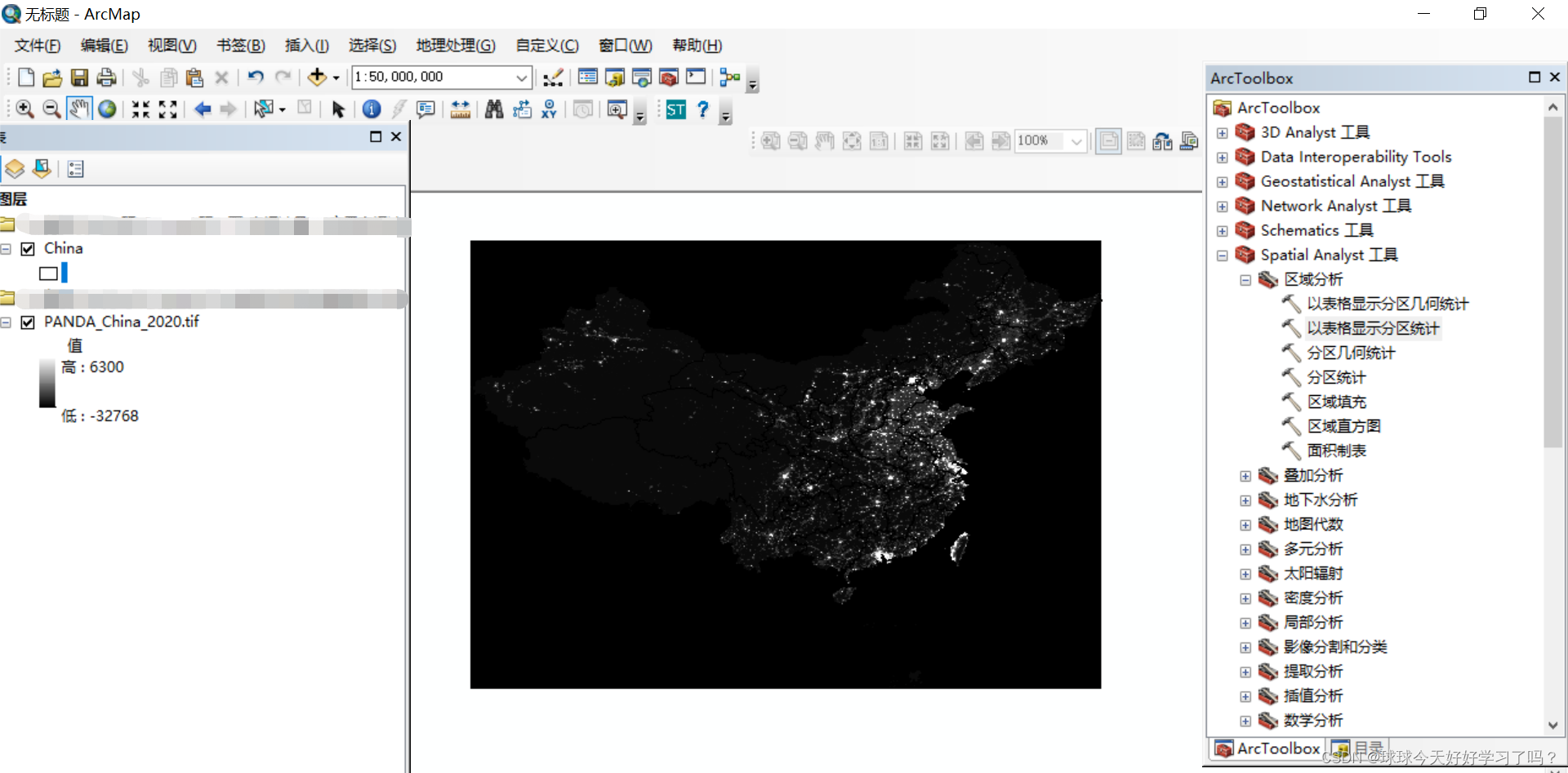Click the Fixed Zoom In icon

click(x=140, y=109)
